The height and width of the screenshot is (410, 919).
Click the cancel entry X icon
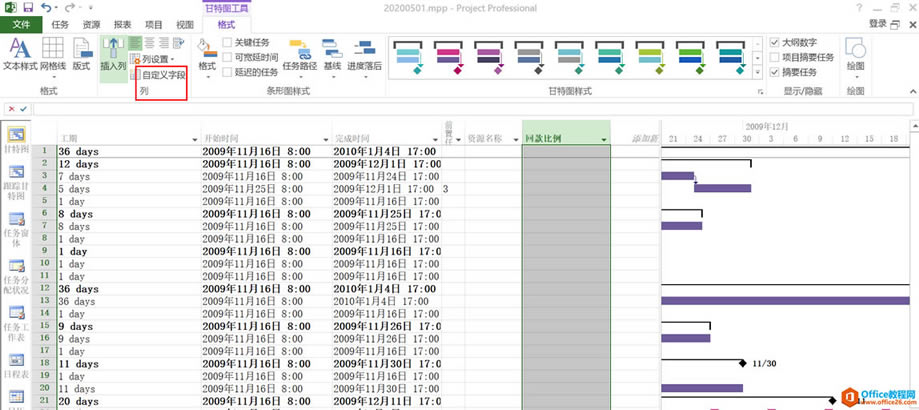click(x=12, y=109)
